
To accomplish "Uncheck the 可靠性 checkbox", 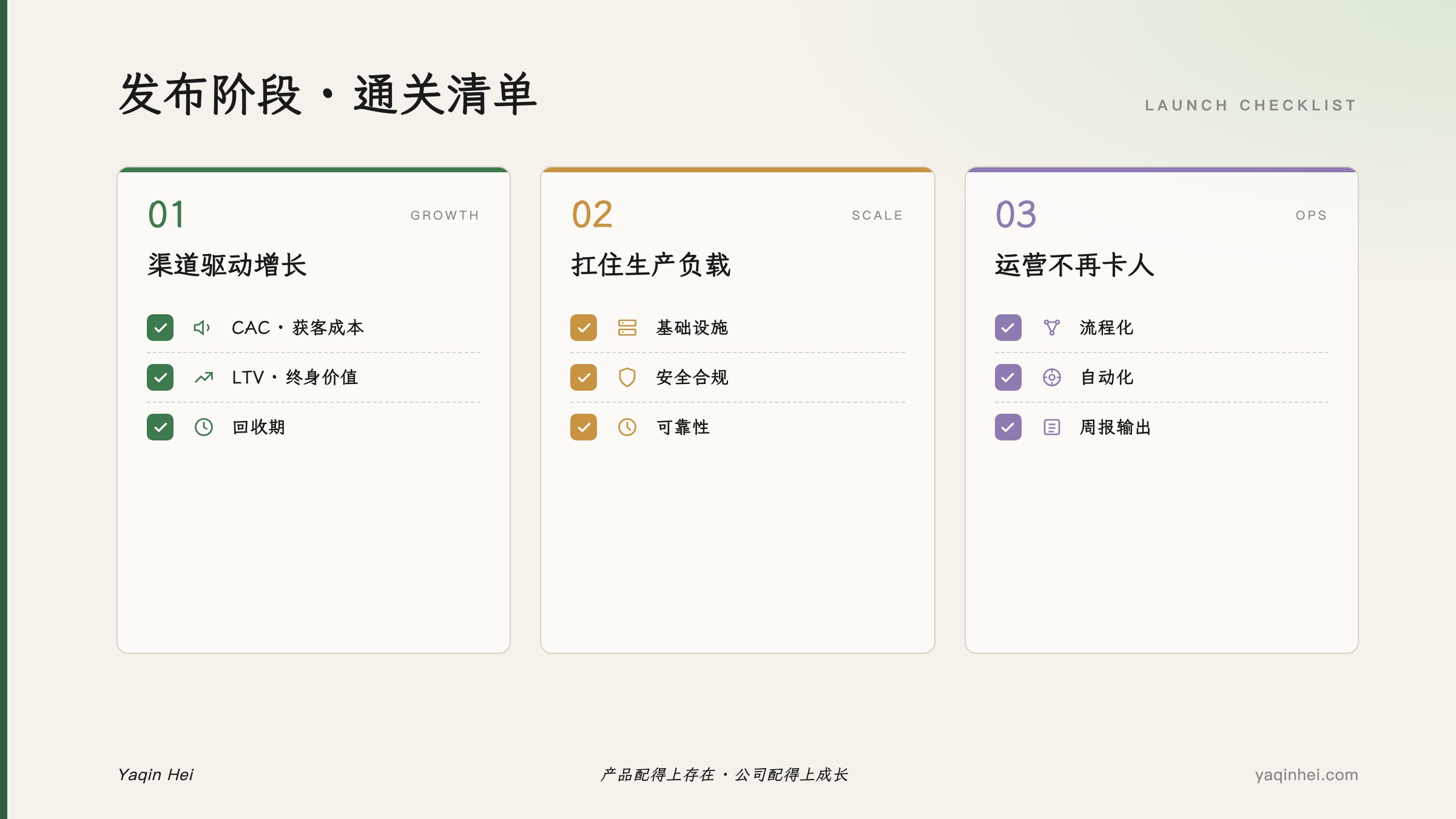I will (x=584, y=427).
